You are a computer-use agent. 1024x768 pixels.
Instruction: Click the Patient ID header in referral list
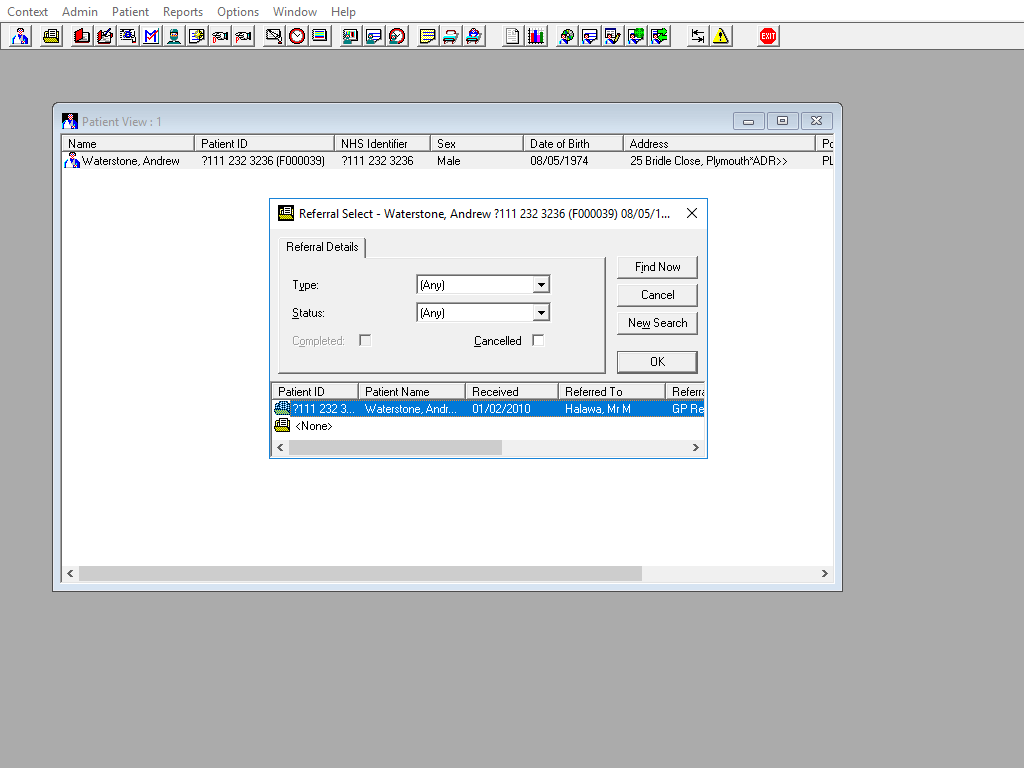pyautogui.click(x=315, y=391)
